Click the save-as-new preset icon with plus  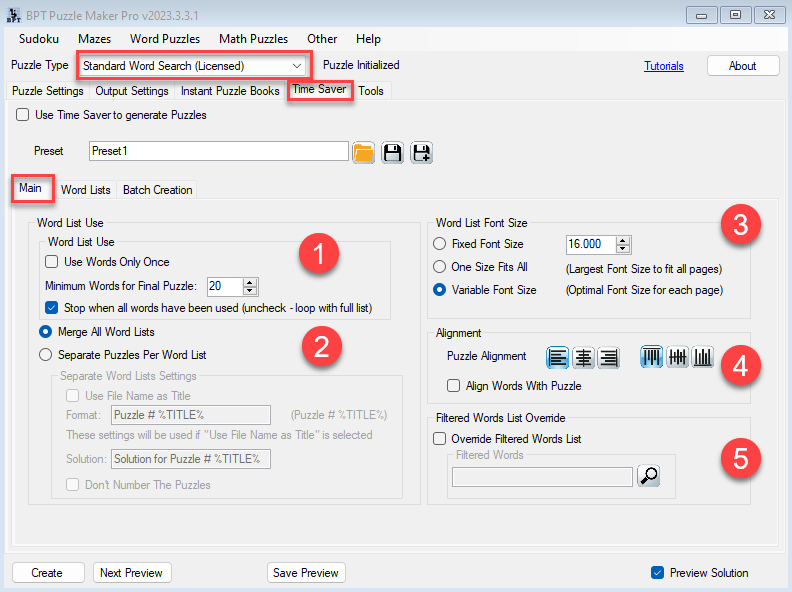(x=421, y=152)
